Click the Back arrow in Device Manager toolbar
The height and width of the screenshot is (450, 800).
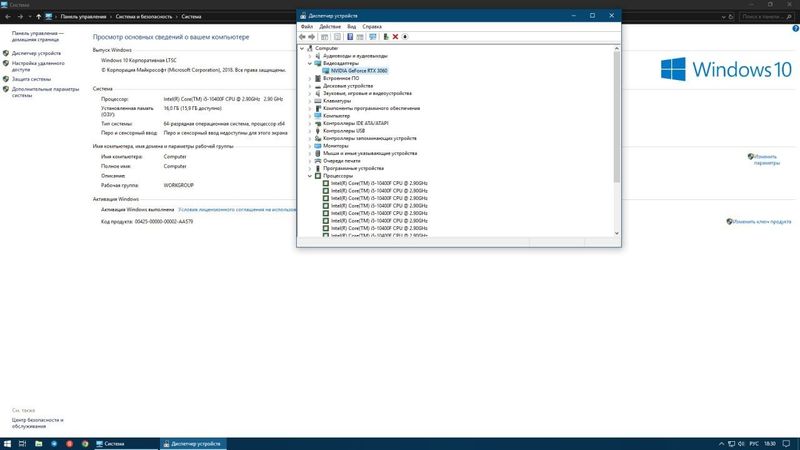pyautogui.click(x=302, y=37)
